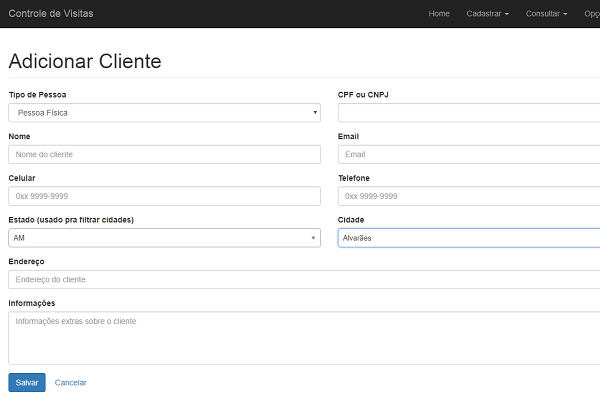
Task: Click the Informações text area
Action: tap(304, 338)
